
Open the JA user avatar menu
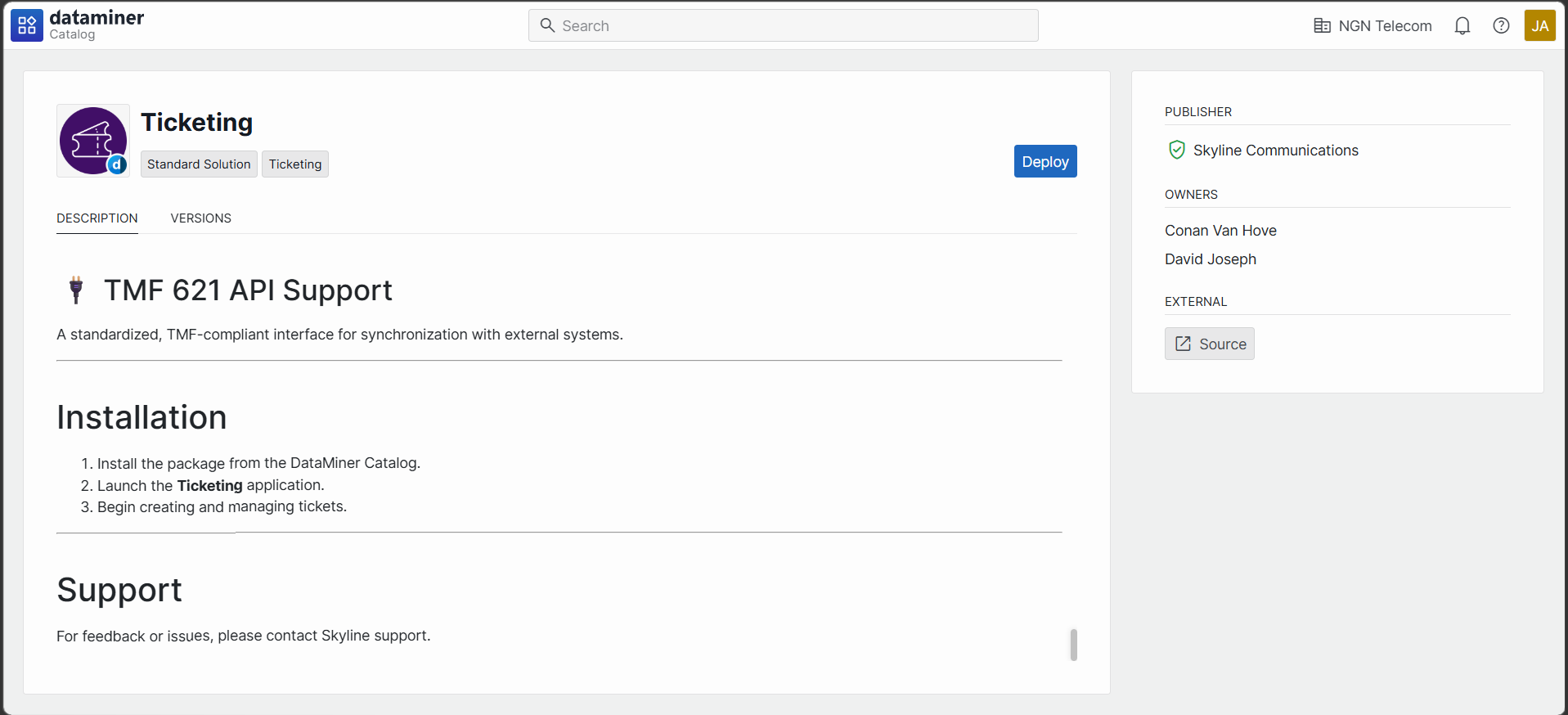[1539, 25]
